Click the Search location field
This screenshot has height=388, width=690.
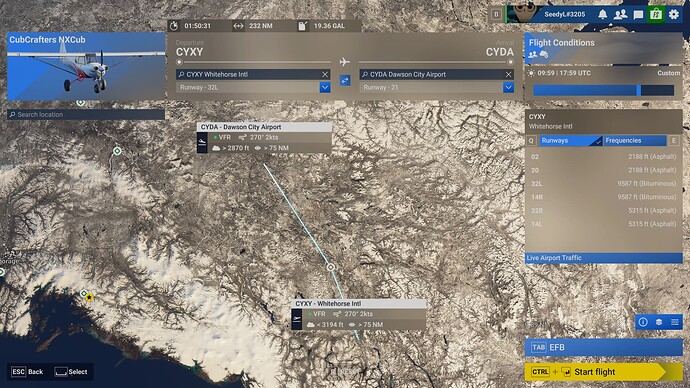pyautogui.click(x=86, y=114)
